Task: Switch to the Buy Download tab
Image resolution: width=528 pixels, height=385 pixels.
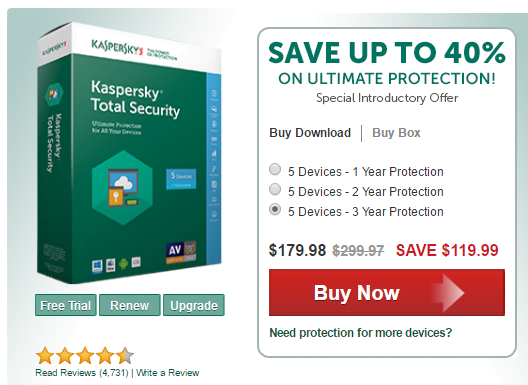Action: point(310,133)
